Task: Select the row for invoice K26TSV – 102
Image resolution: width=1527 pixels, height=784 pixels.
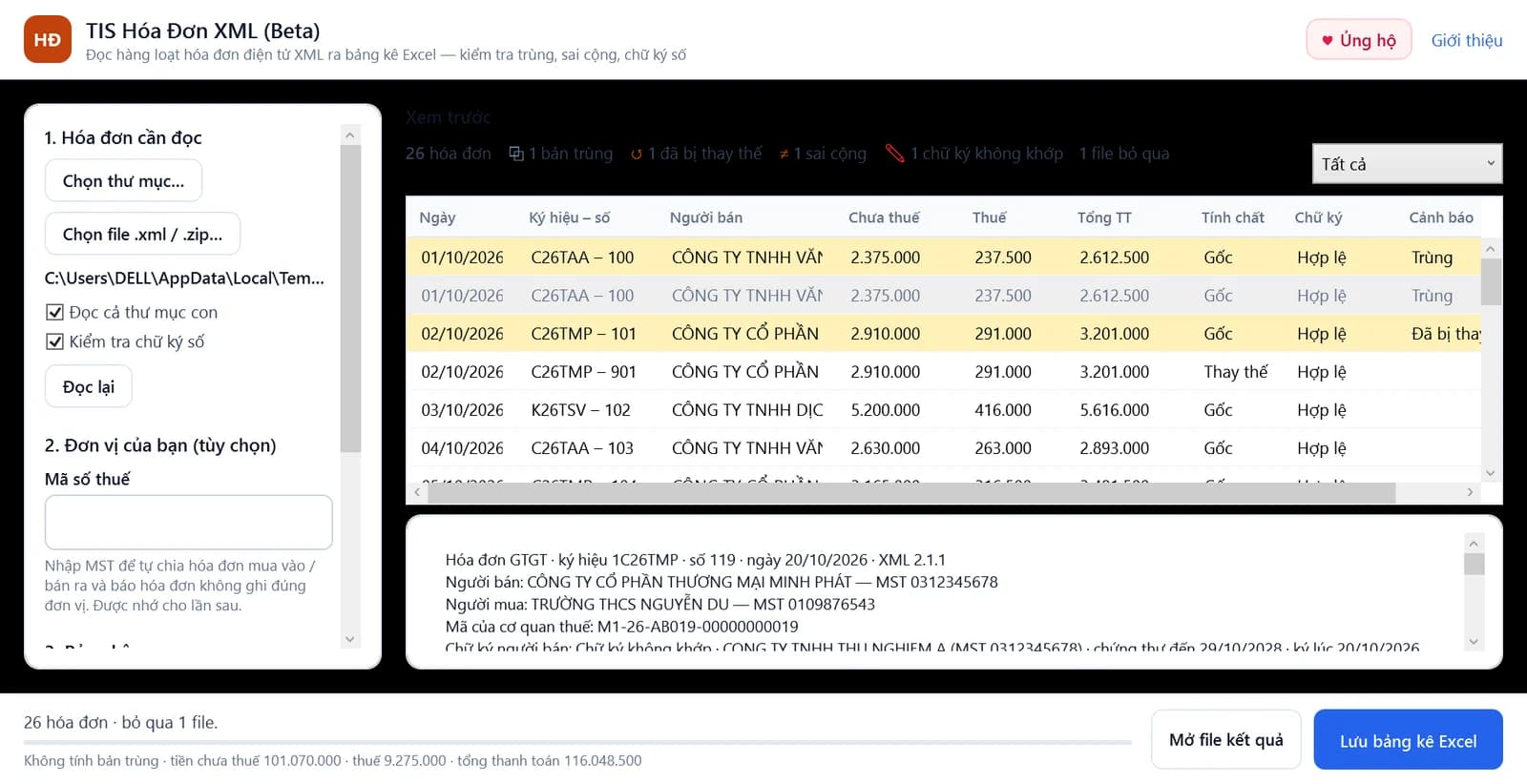Action: click(944, 410)
